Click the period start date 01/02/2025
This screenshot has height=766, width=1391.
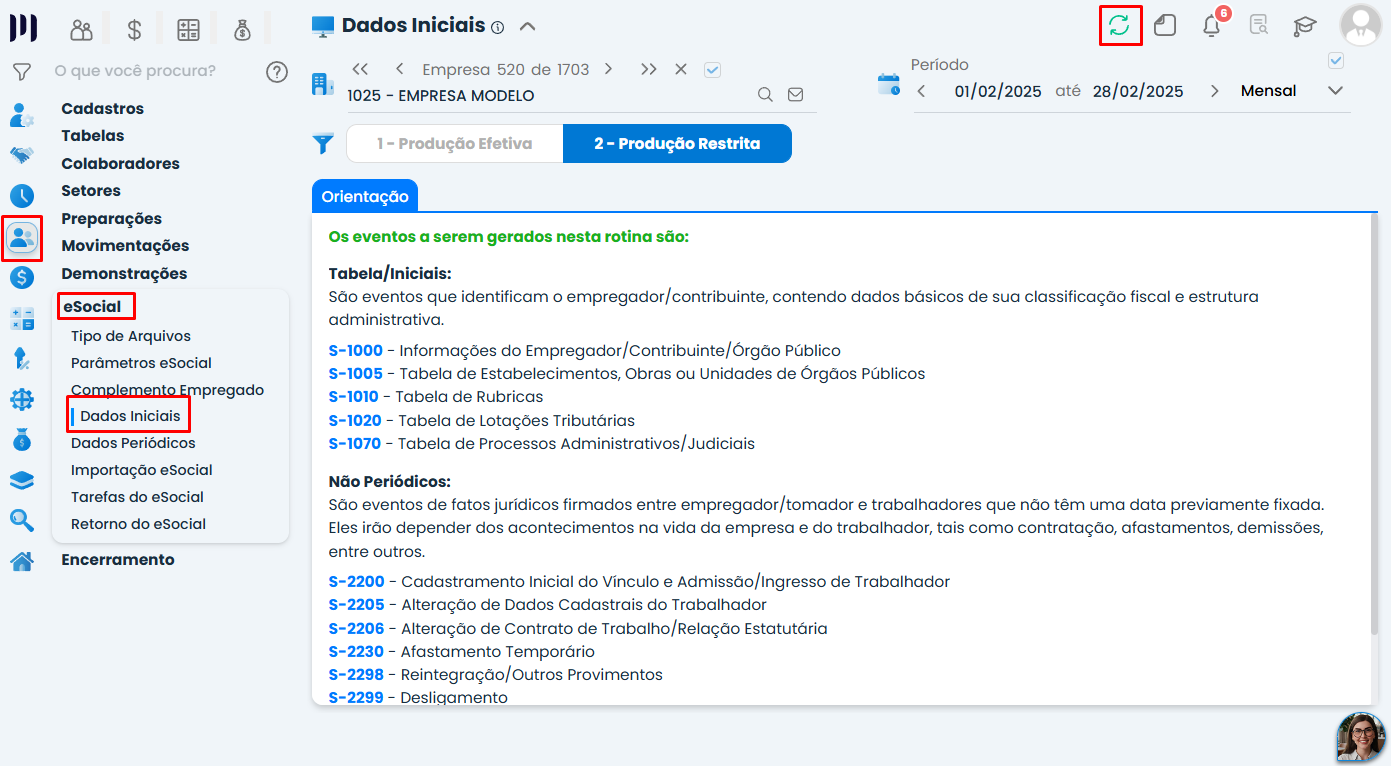point(998,91)
